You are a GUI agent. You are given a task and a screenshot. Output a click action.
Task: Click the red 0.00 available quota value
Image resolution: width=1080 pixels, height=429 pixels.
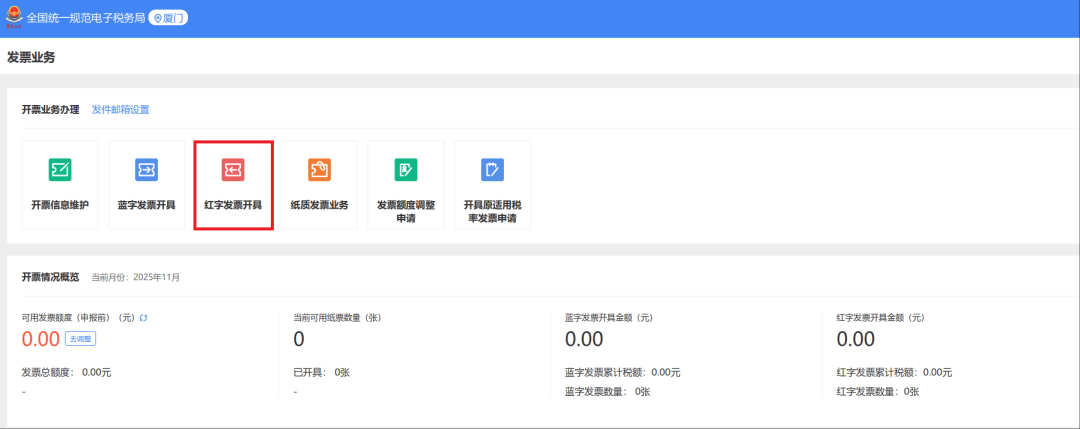click(41, 340)
